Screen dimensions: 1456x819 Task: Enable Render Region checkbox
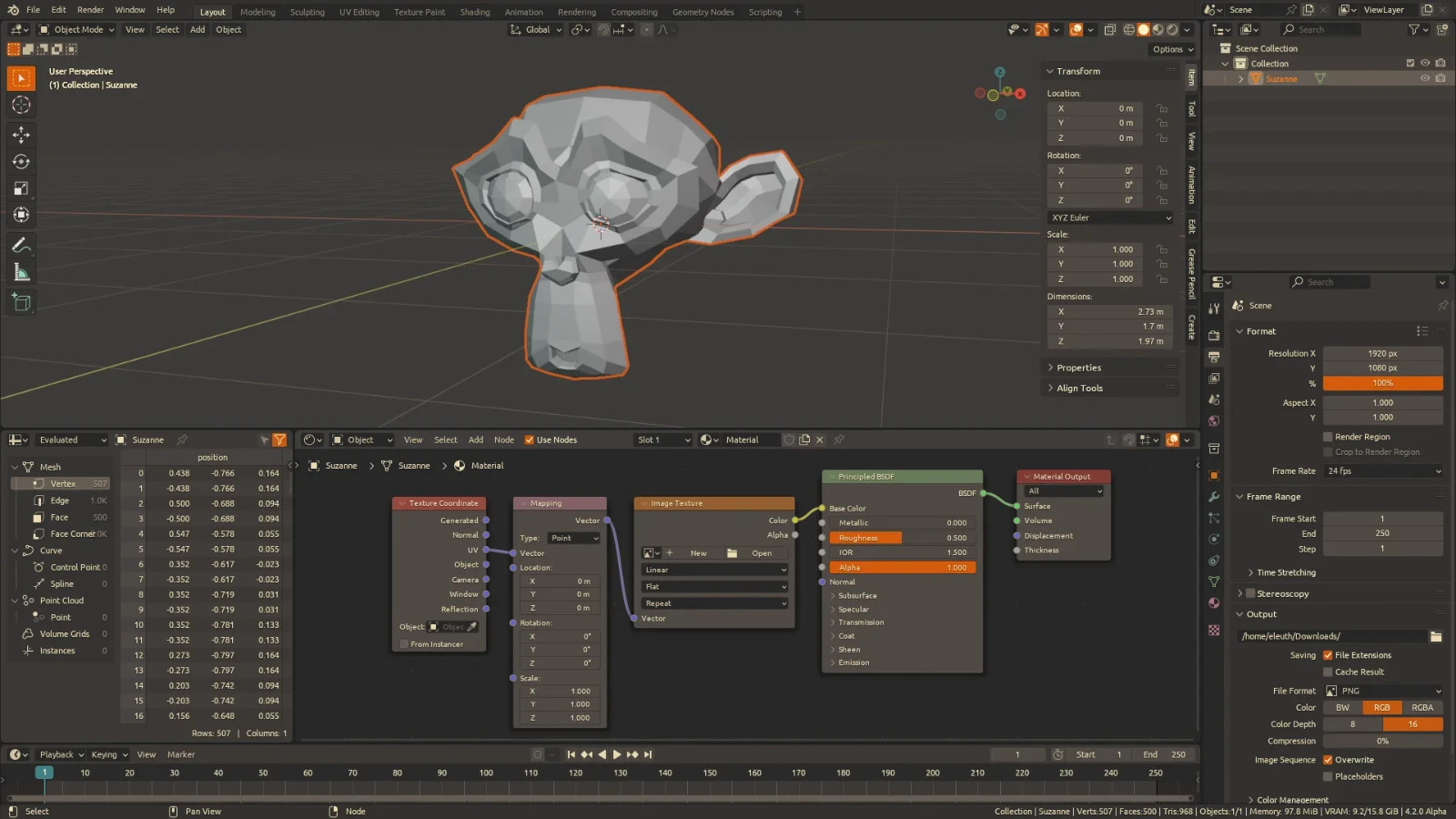click(x=1328, y=437)
